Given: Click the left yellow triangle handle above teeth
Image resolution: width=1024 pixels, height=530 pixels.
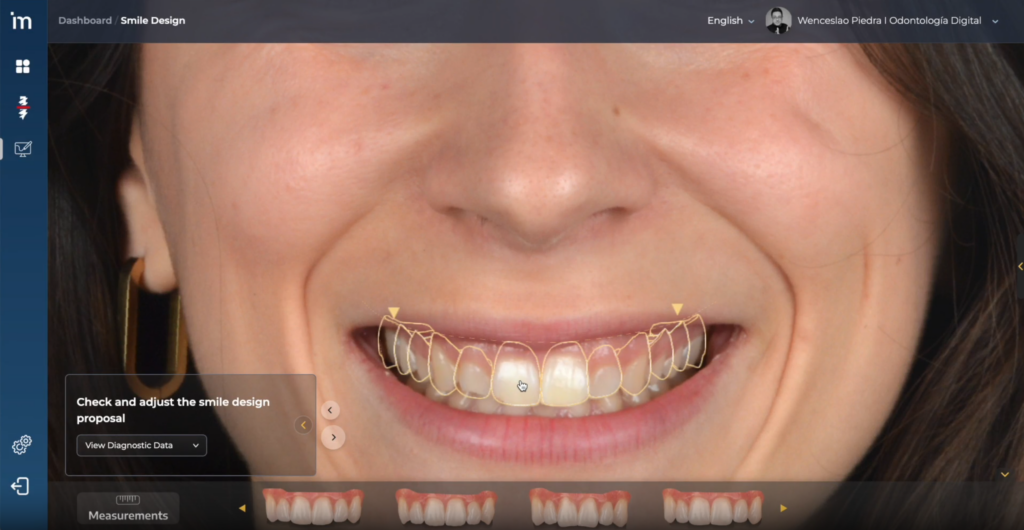Looking at the screenshot, I should [394, 313].
